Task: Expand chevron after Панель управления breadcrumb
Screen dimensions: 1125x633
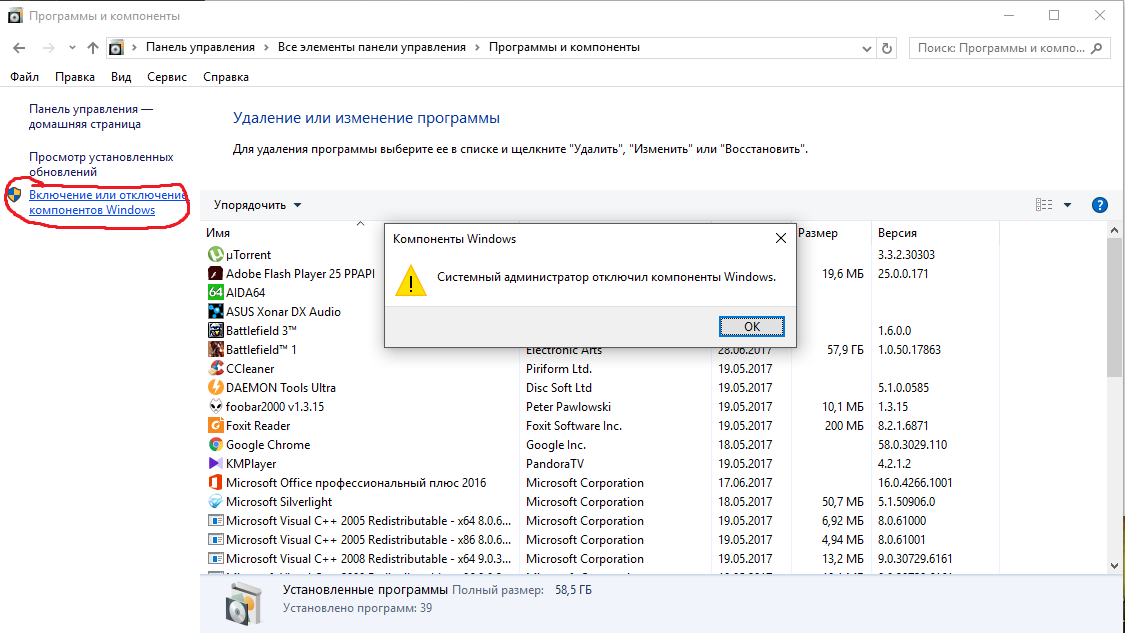Action: point(266,47)
